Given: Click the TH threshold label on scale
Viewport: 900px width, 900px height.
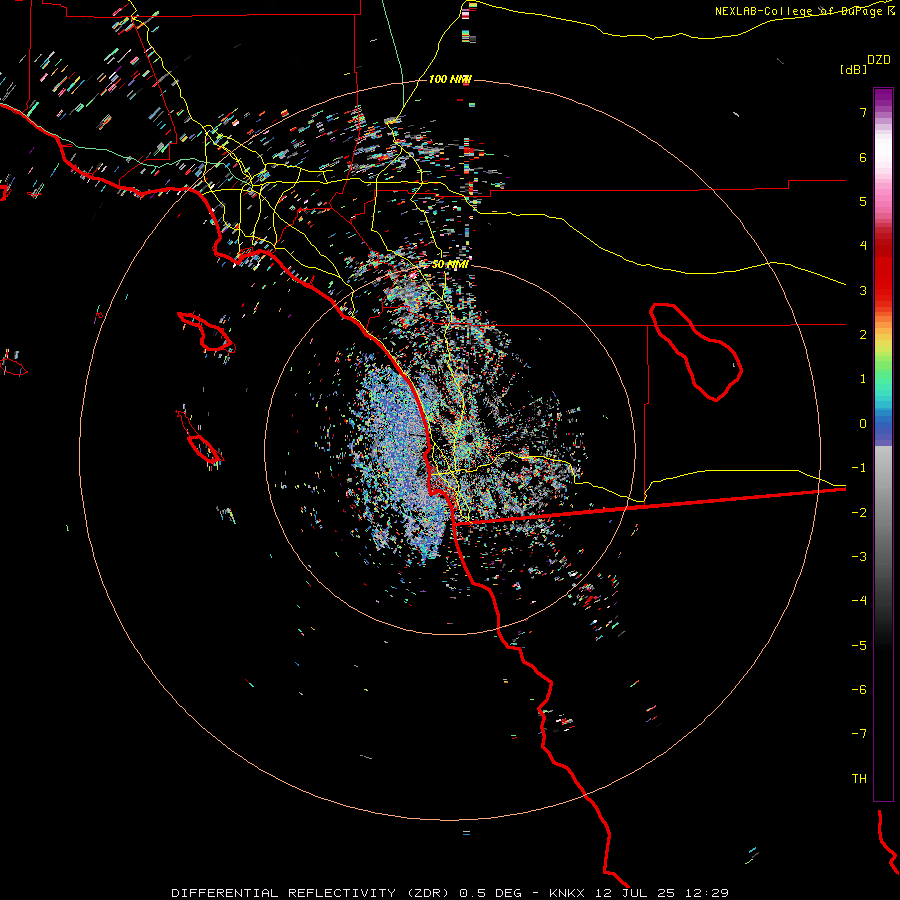Looking at the screenshot, I should pos(859,779).
